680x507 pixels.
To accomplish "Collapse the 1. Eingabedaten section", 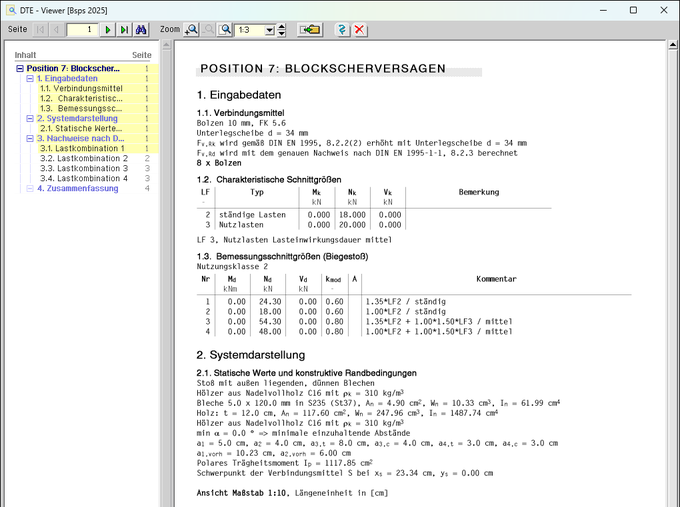I will click(x=30, y=79).
